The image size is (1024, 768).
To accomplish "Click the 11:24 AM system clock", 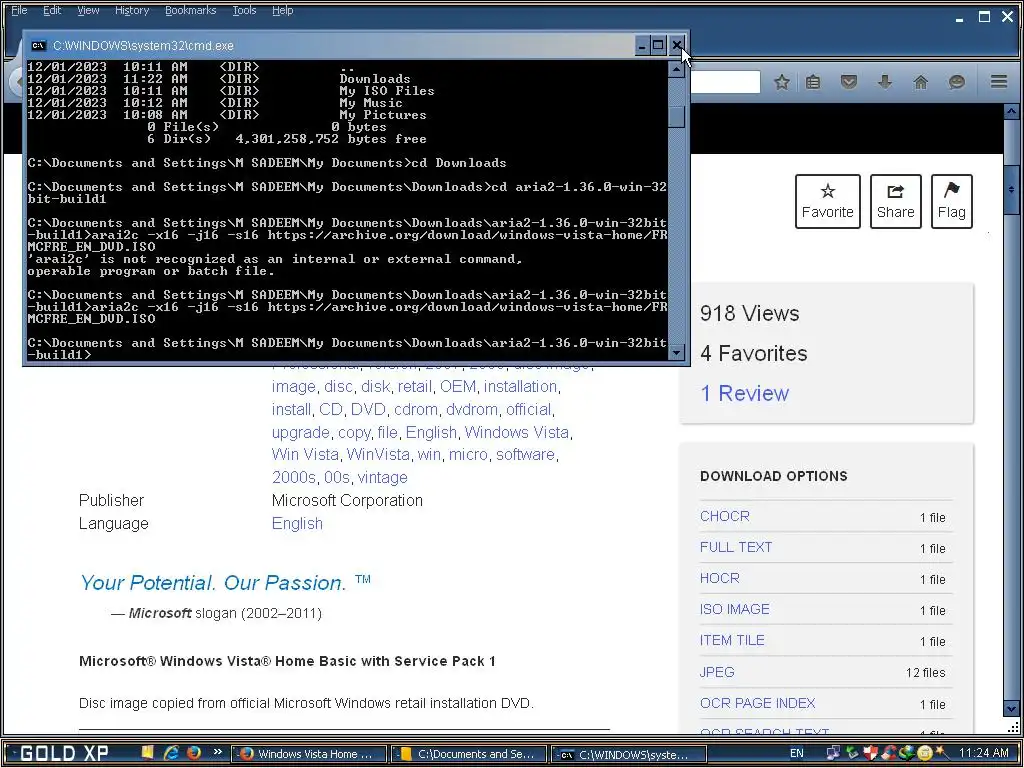I will coord(984,753).
